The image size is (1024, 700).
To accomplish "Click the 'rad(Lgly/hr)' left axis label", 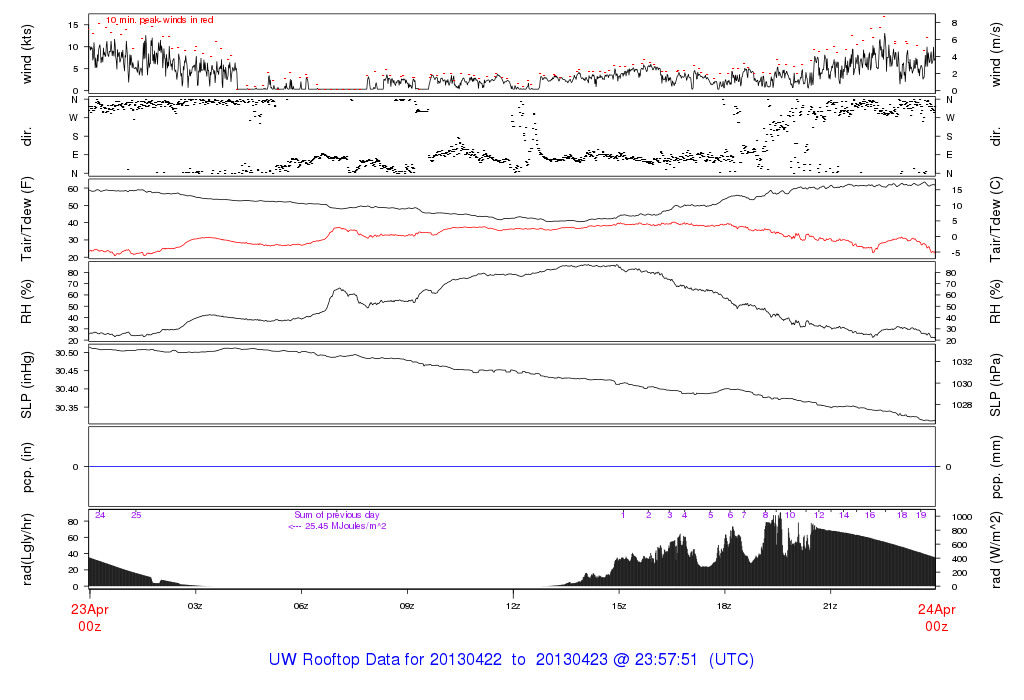I will (27, 549).
